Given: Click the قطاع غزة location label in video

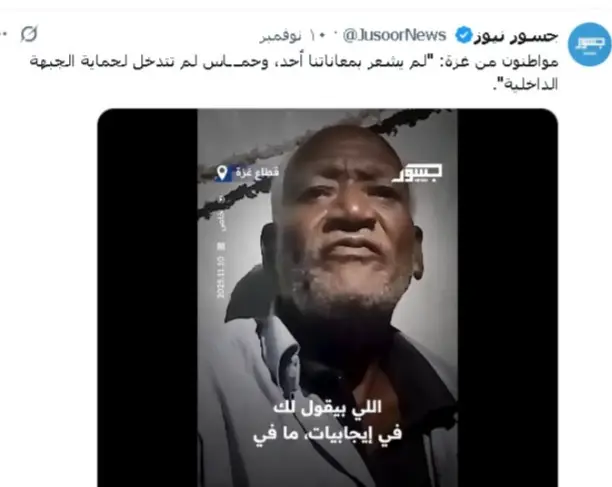Looking at the screenshot, I should click(x=257, y=172).
